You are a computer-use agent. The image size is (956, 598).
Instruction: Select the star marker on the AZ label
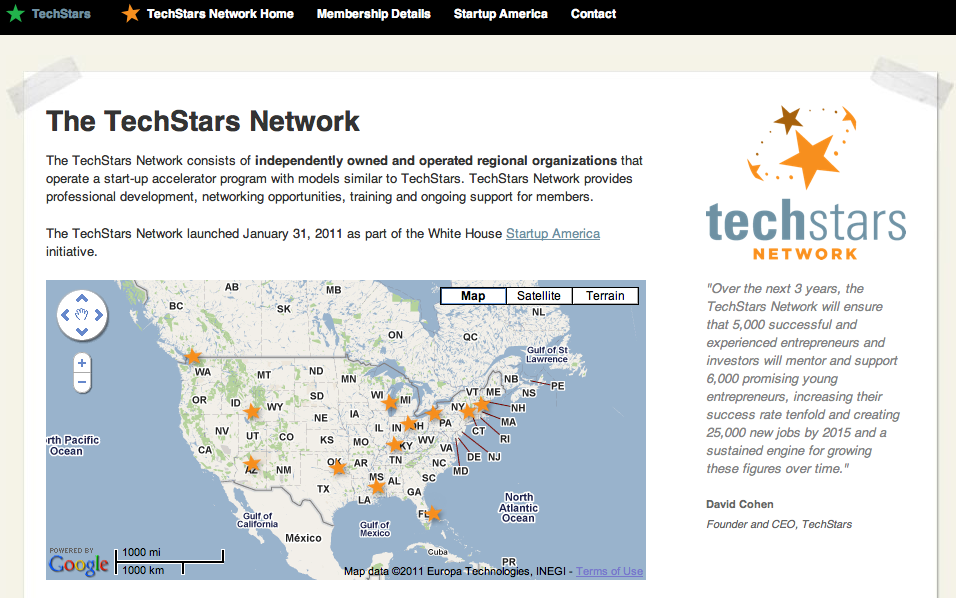point(252,464)
